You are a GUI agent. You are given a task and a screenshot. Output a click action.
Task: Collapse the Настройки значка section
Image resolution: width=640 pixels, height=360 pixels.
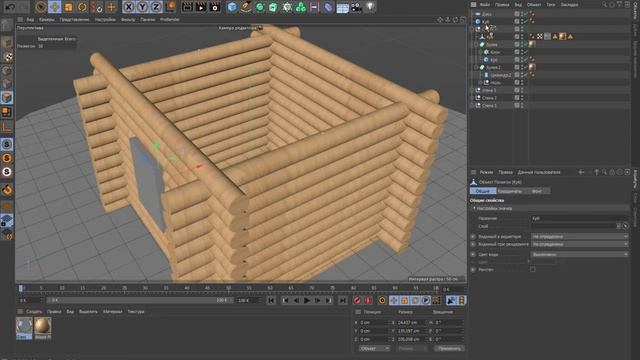474,208
